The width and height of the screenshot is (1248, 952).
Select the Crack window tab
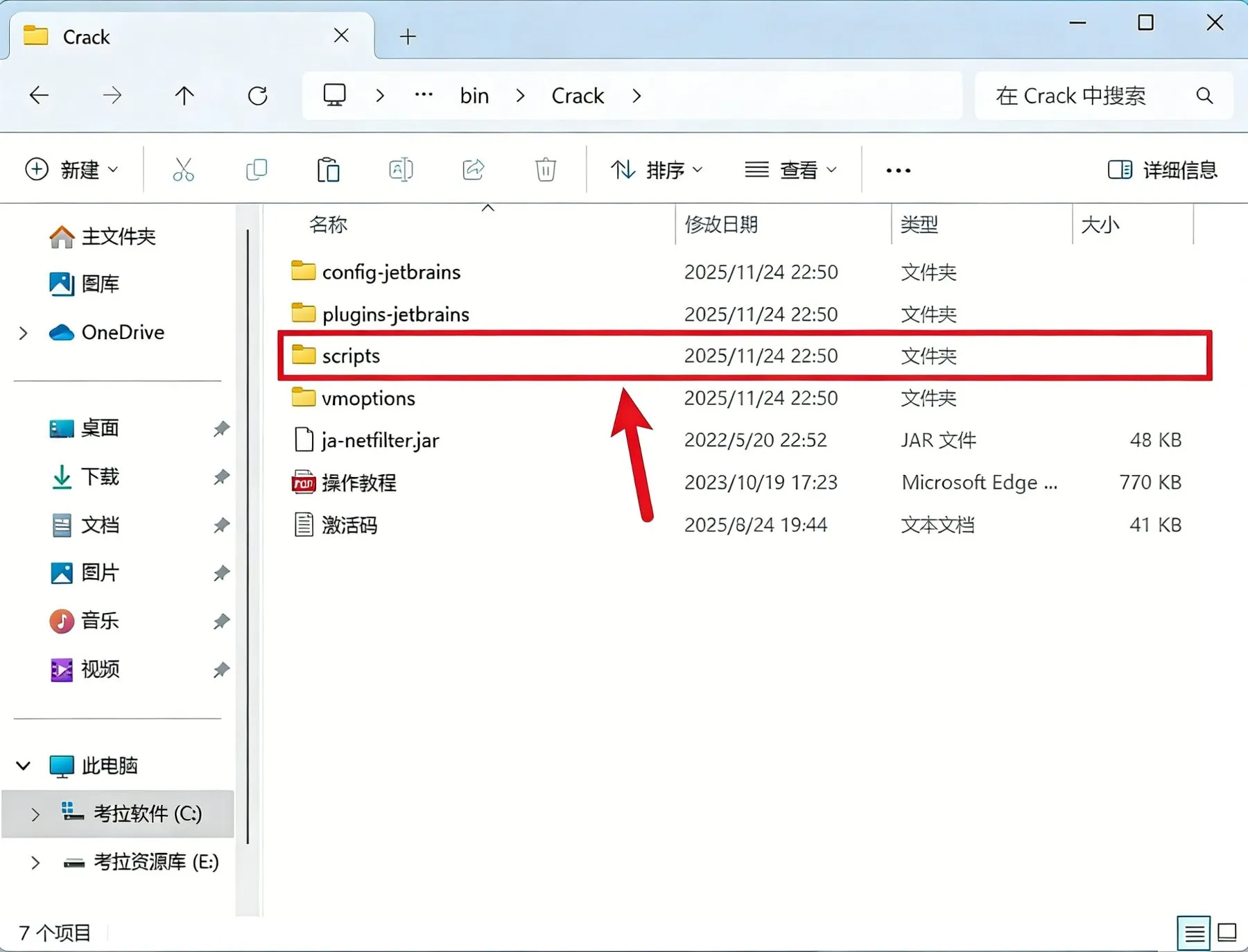coord(191,37)
